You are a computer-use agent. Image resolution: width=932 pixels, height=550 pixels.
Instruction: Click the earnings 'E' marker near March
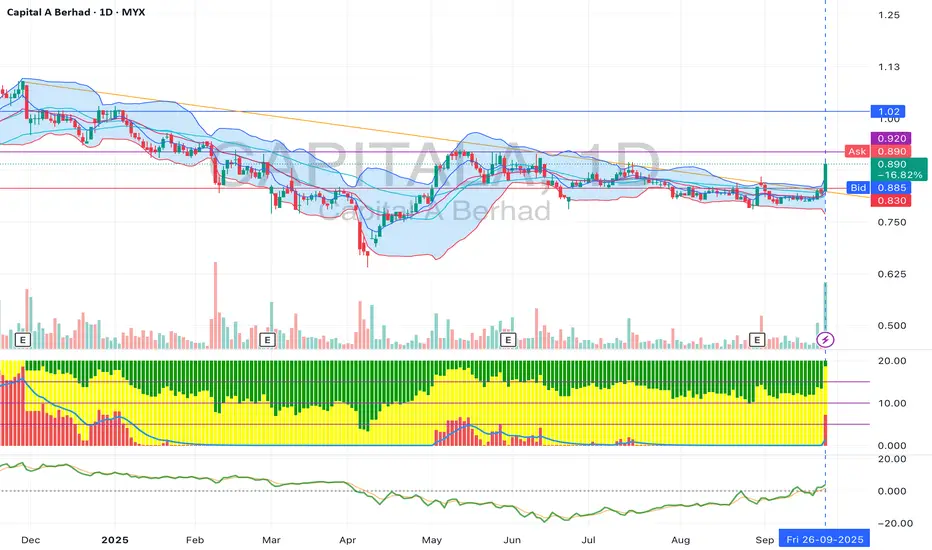coord(267,340)
